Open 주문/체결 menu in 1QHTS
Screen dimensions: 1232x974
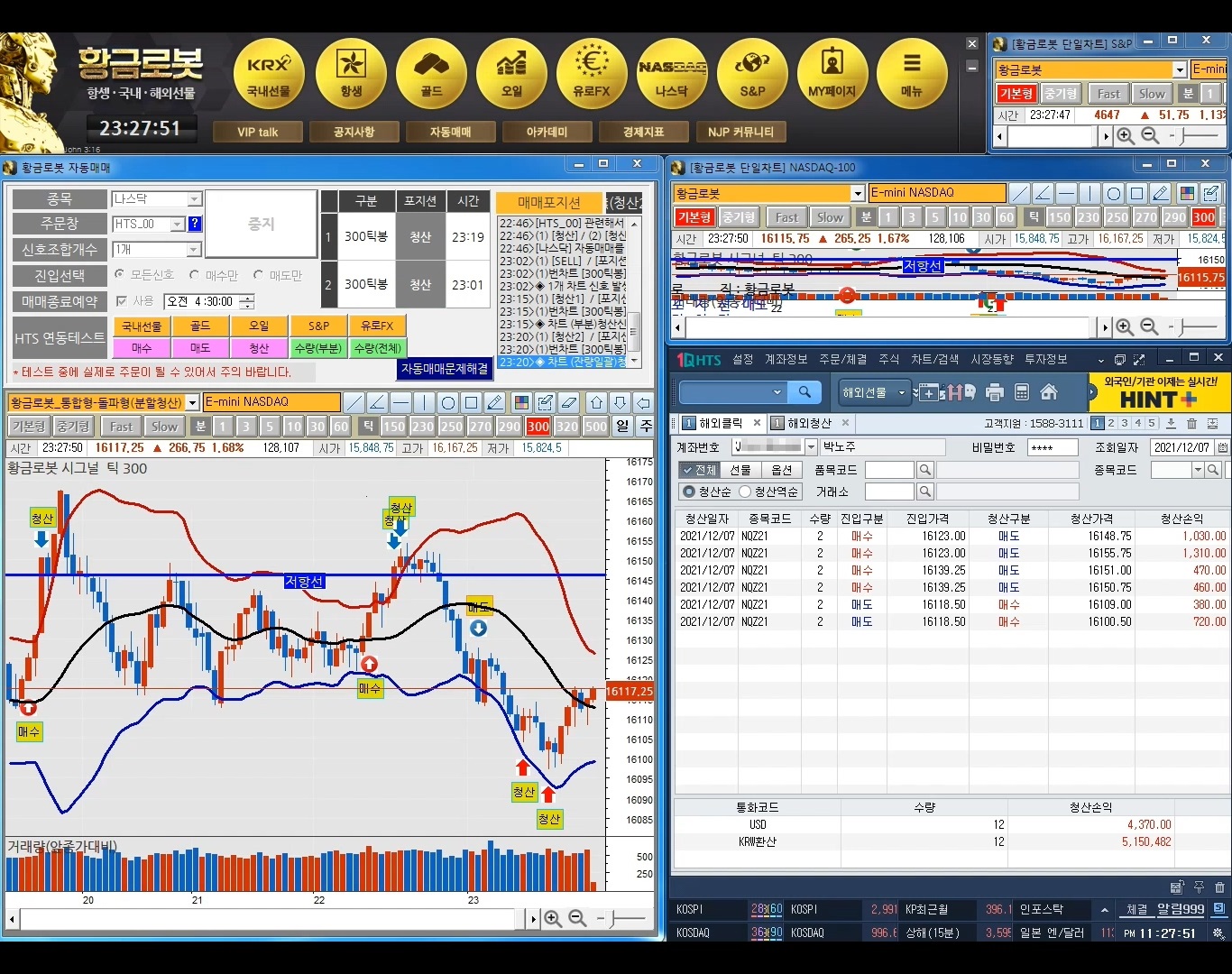842,360
